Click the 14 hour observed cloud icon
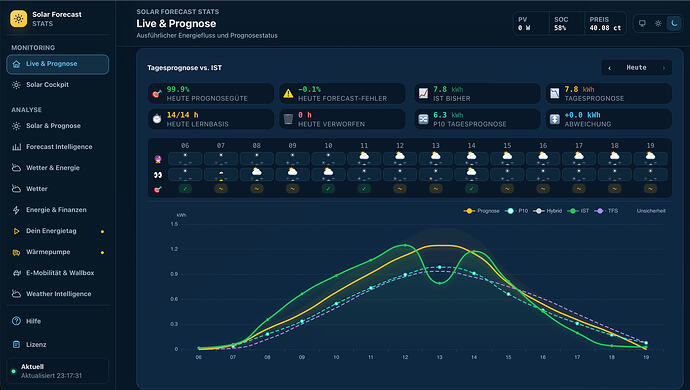 pos(471,172)
